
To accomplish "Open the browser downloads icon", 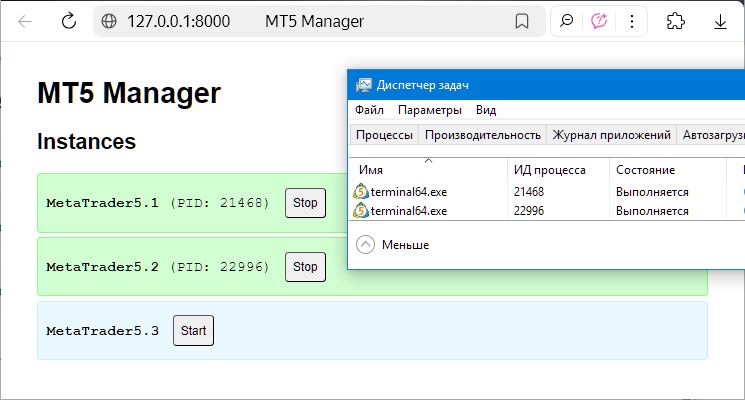I will (720, 21).
